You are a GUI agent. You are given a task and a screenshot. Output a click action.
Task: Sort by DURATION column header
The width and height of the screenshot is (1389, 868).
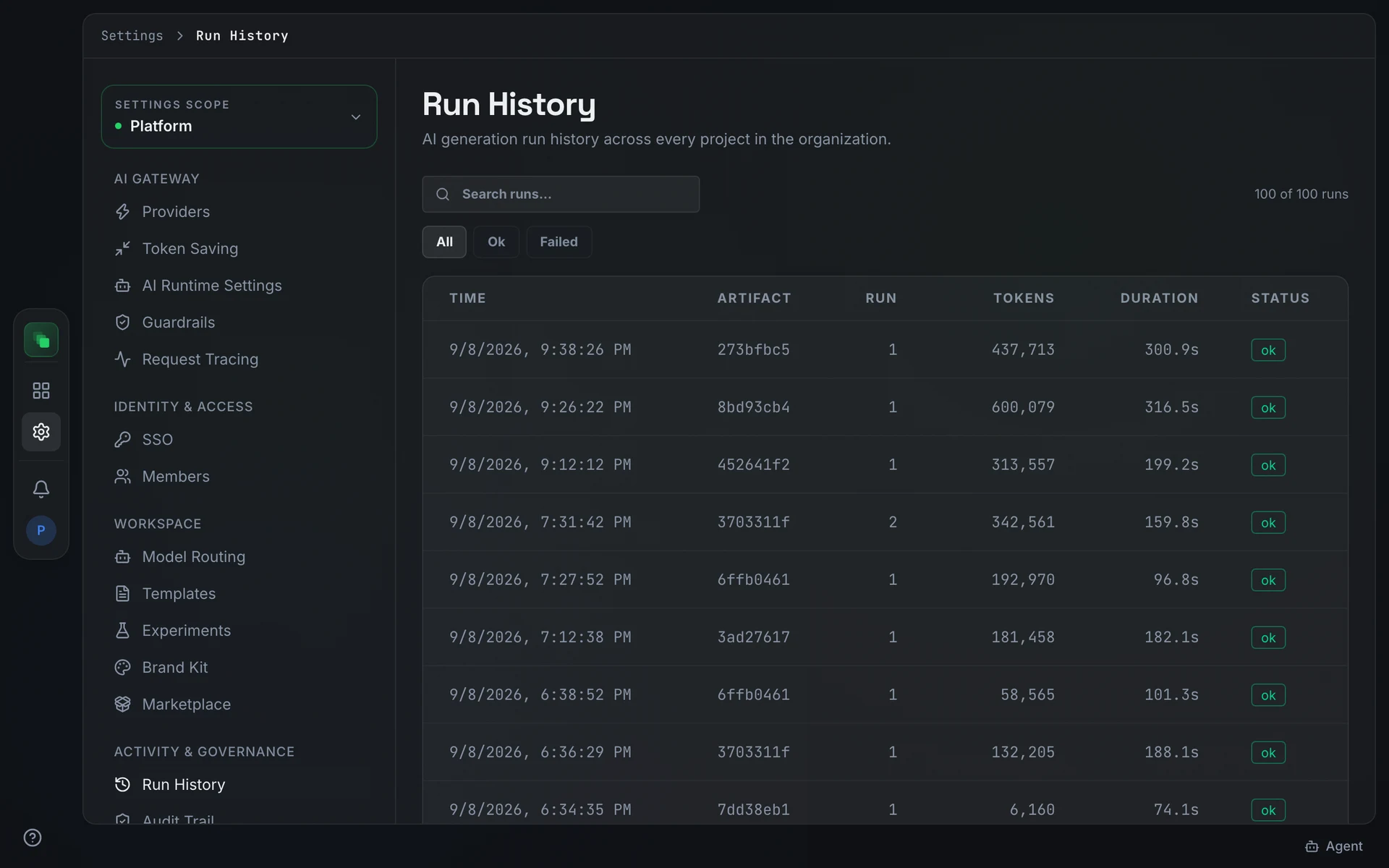[x=1159, y=298]
